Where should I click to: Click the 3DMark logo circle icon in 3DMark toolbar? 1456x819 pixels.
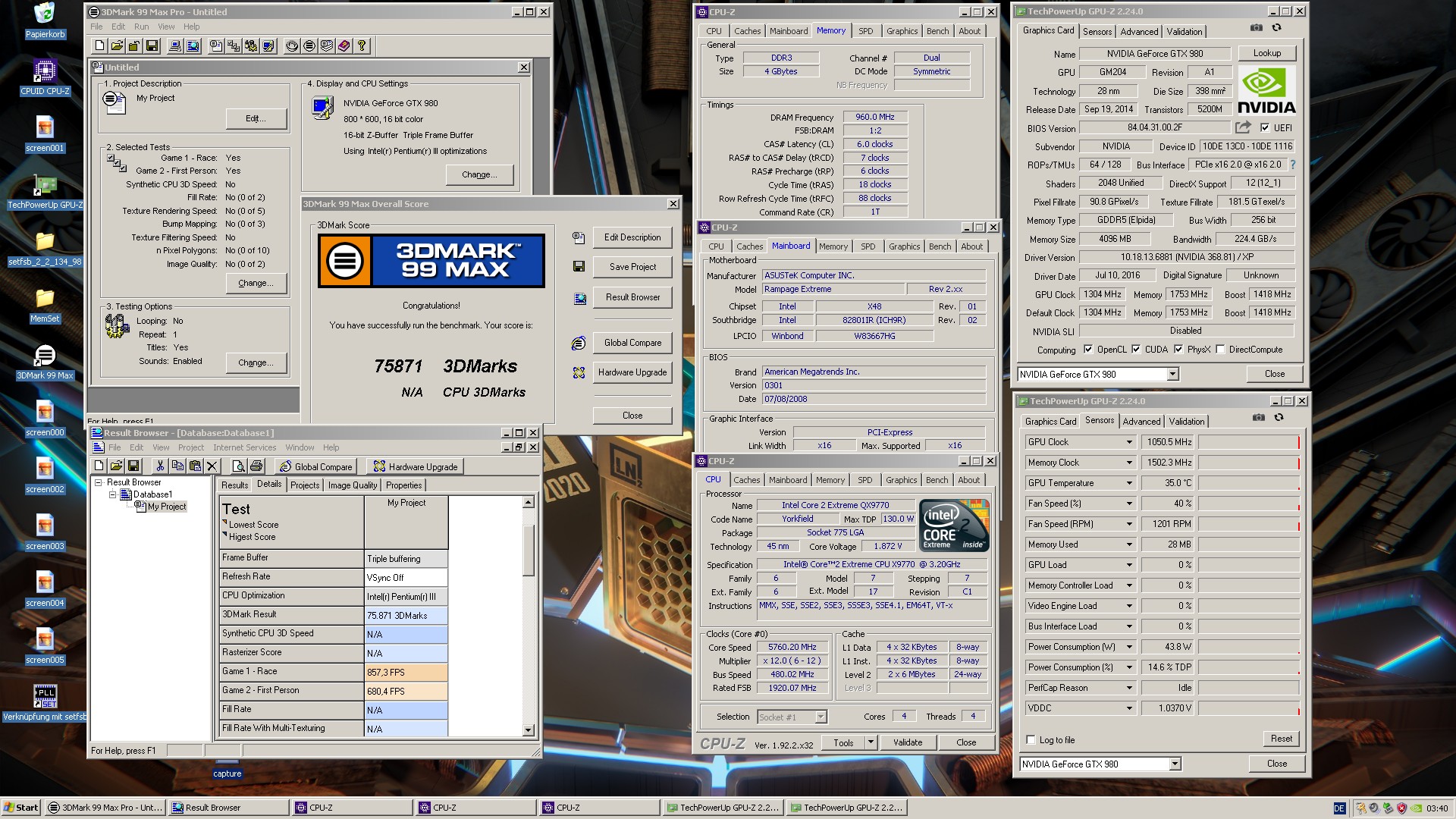309,46
